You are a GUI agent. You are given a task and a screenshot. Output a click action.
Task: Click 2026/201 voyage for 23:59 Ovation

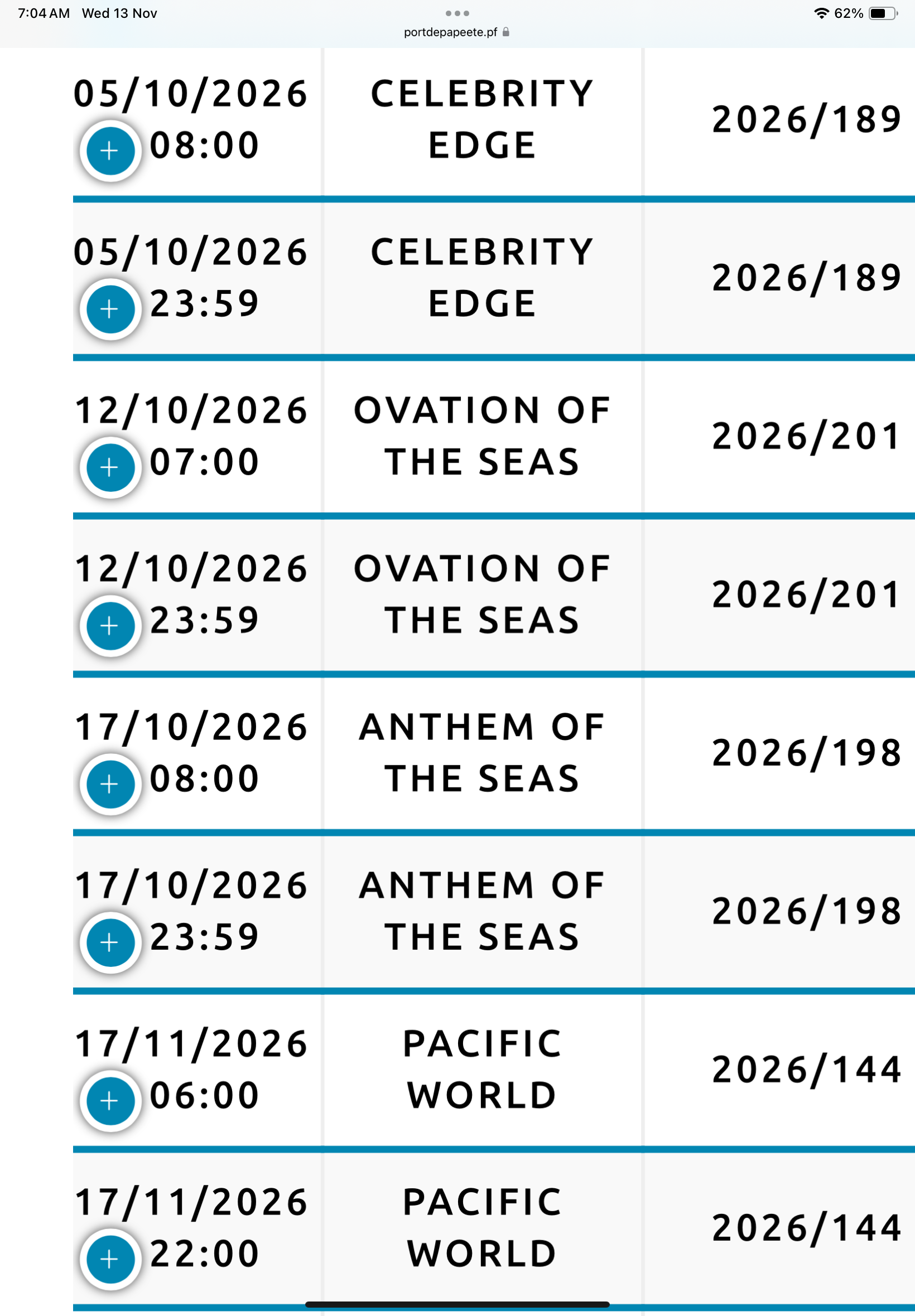806,594
